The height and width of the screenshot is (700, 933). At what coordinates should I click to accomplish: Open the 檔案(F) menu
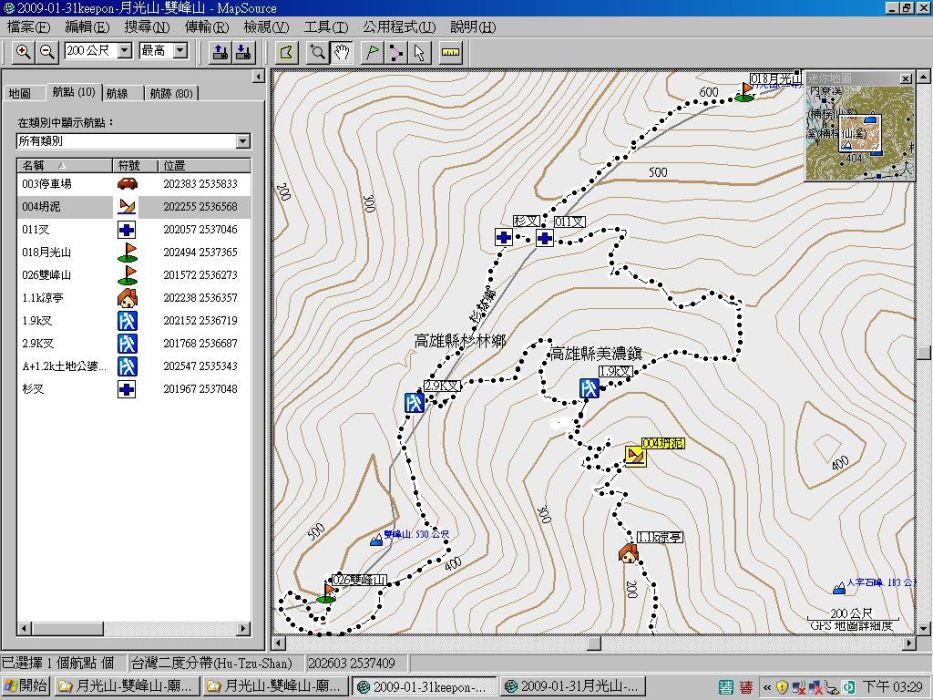28,27
